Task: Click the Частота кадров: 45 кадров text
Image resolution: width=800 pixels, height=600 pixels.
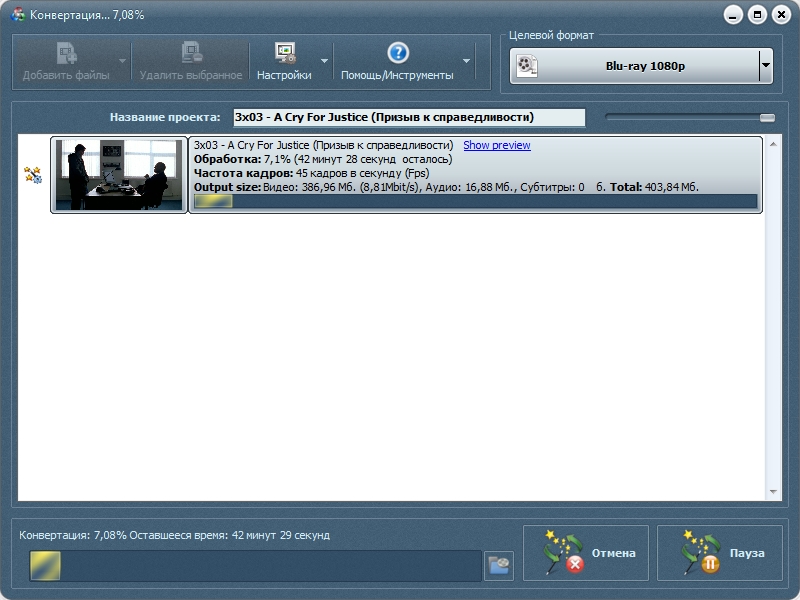Action: click(x=311, y=173)
